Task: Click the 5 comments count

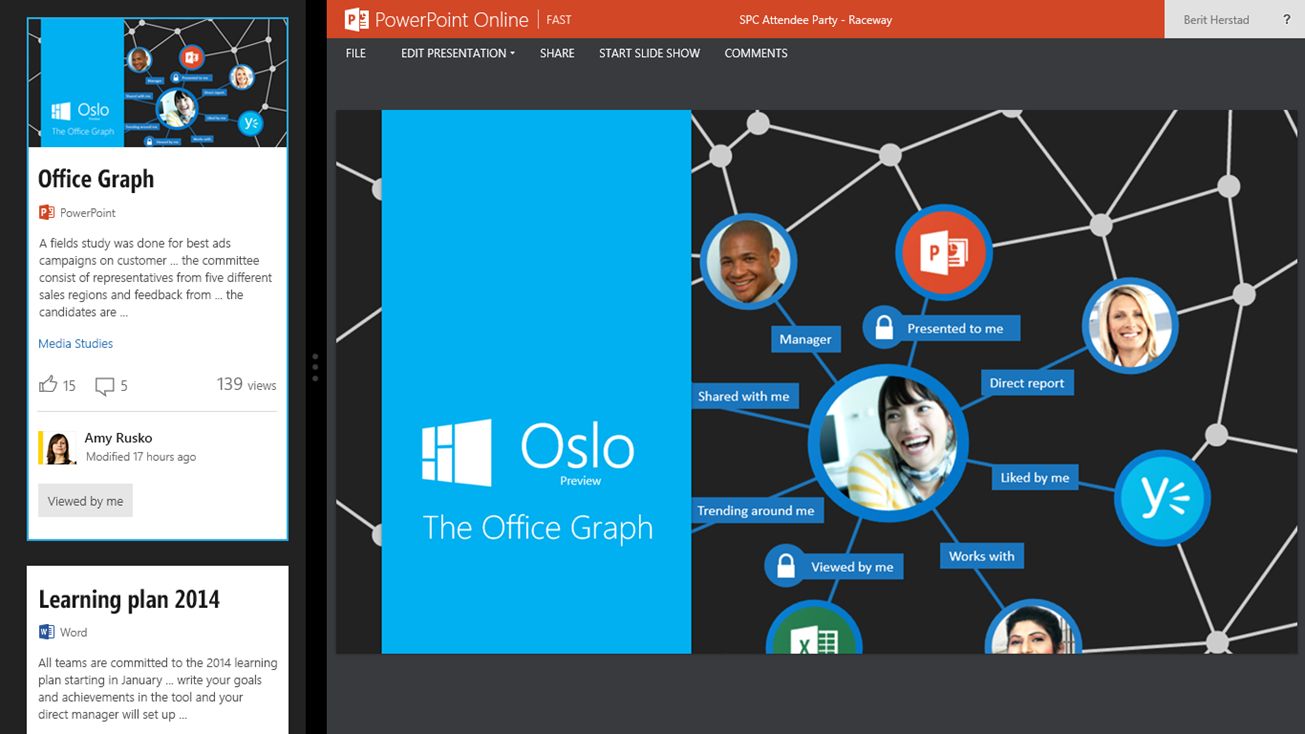Action: click(x=124, y=386)
